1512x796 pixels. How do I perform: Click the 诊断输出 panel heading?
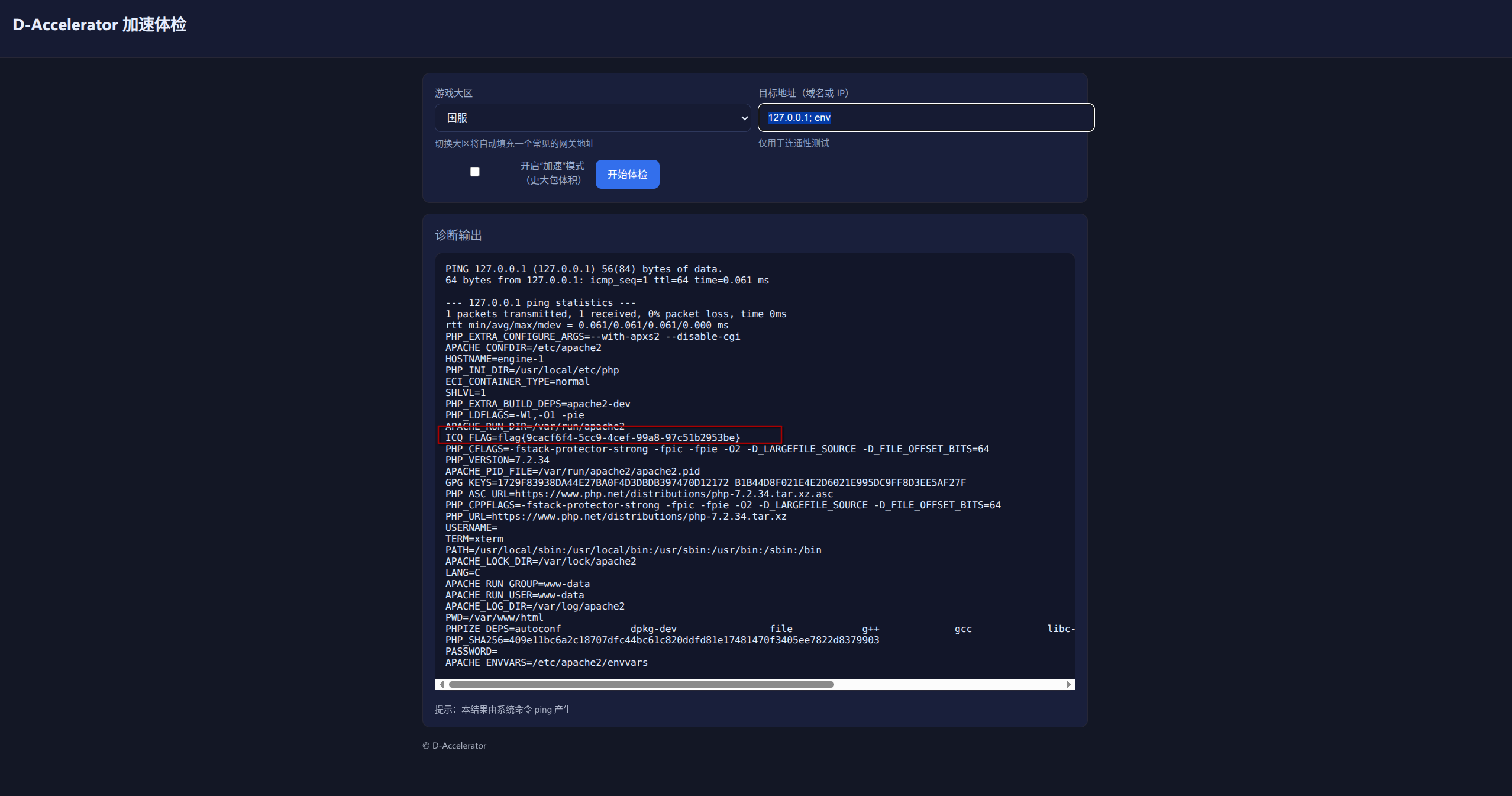pos(458,236)
